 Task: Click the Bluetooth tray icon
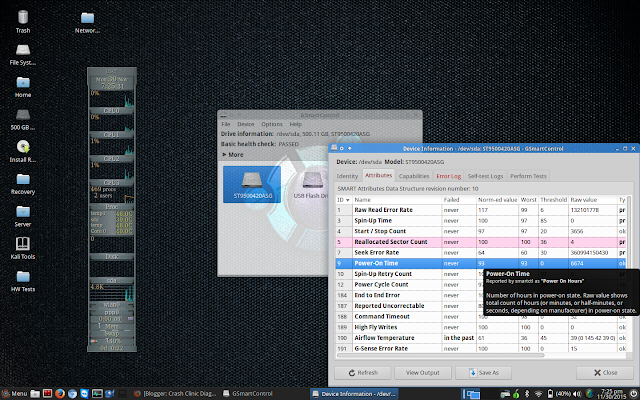click(x=527, y=394)
